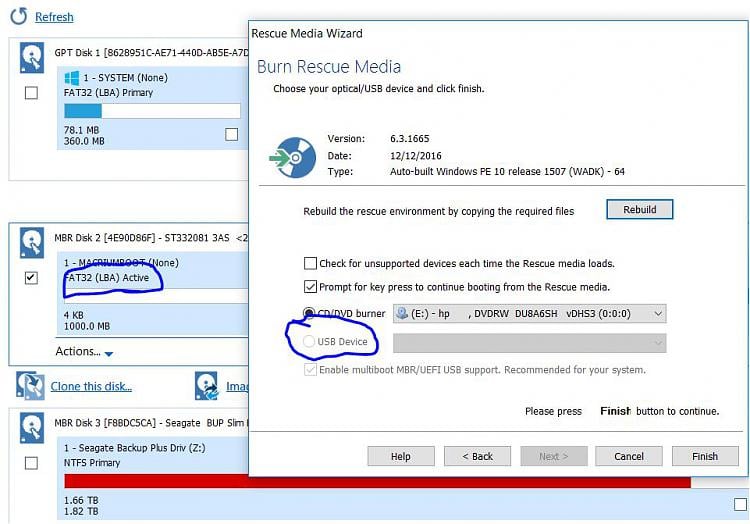Click the red Seagate partition usage bar
The image size is (750, 524).
[377, 481]
